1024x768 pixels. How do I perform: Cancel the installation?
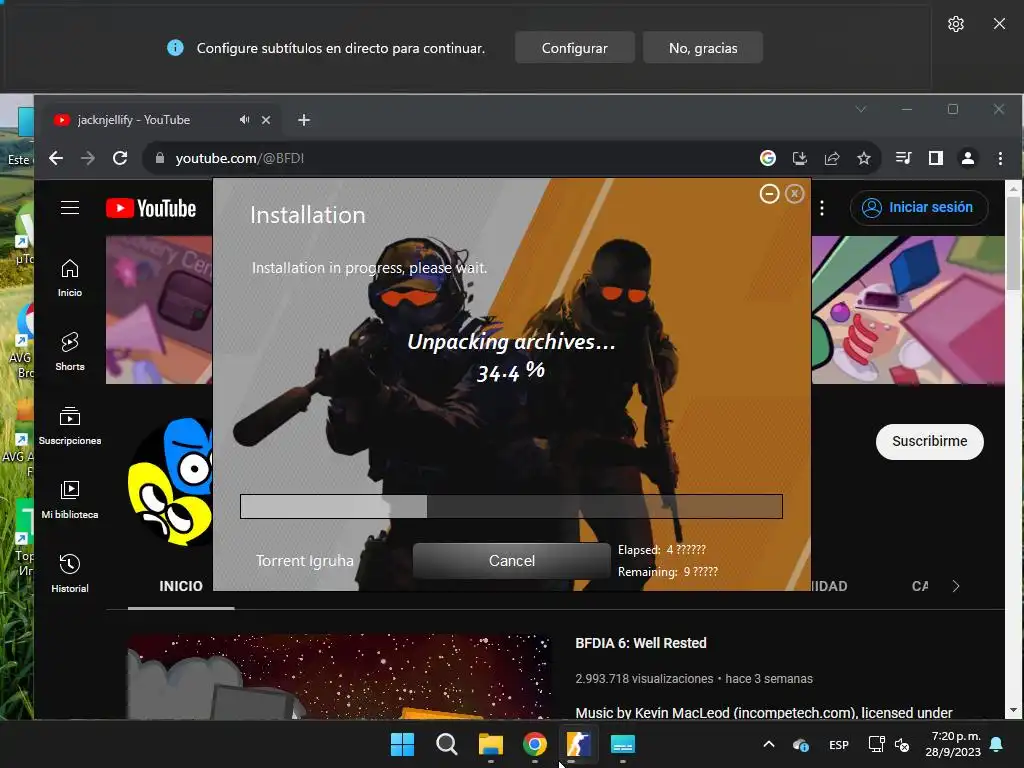(x=511, y=561)
